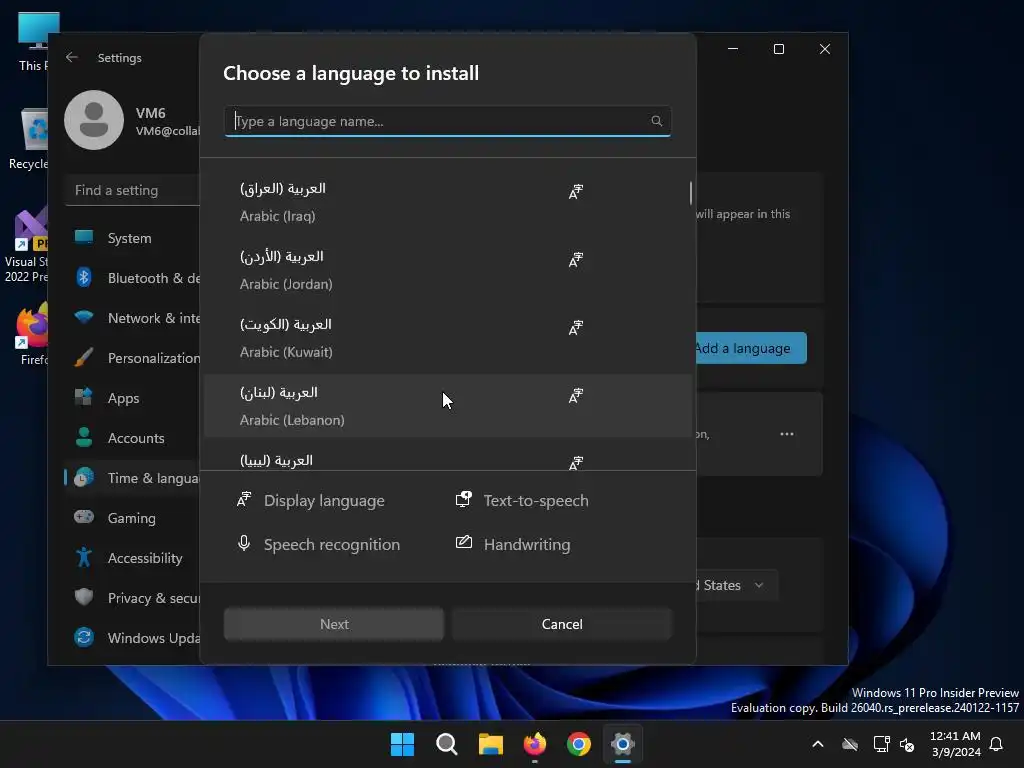Expand the United States region dropdown
This screenshot has width=1024, height=768.
point(735,585)
